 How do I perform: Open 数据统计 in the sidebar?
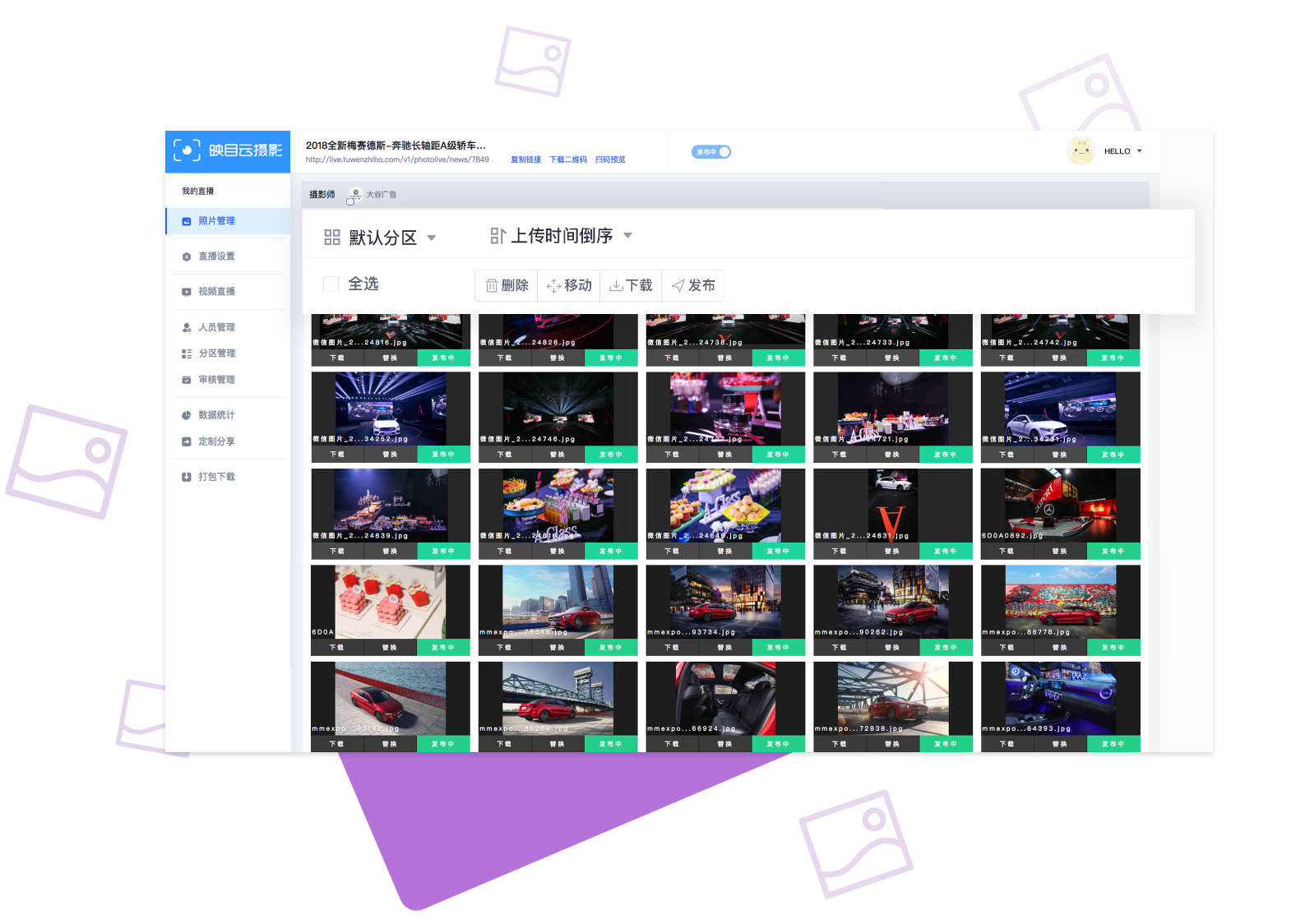tap(216, 415)
